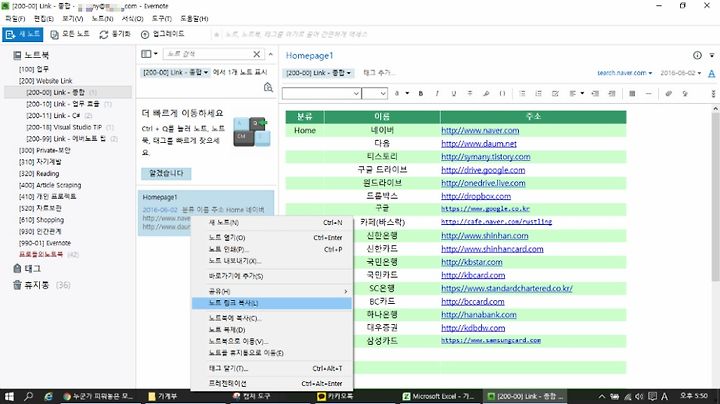Click the insert checkbox icon in editor toolbar

[x=555, y=94]
